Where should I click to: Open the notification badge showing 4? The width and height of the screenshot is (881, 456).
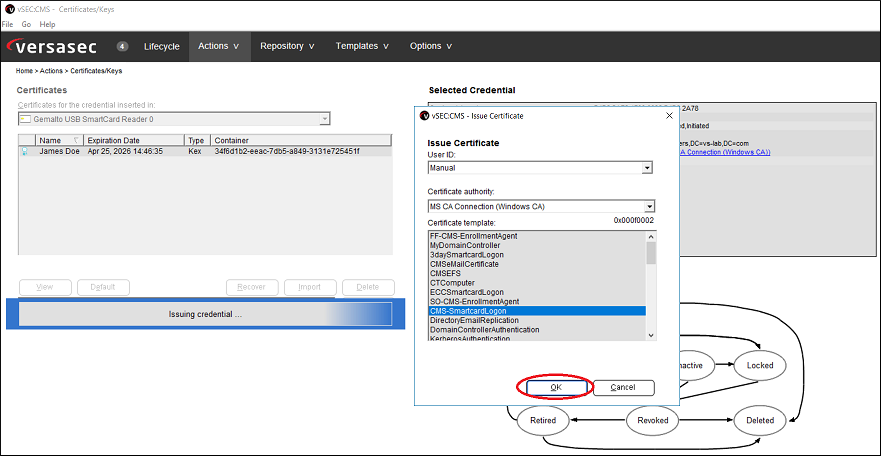122,46
